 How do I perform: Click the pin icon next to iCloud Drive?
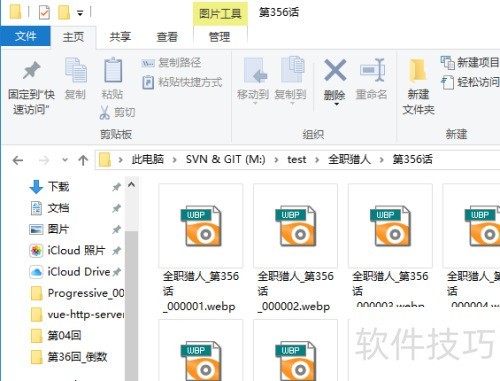(117, 272)
